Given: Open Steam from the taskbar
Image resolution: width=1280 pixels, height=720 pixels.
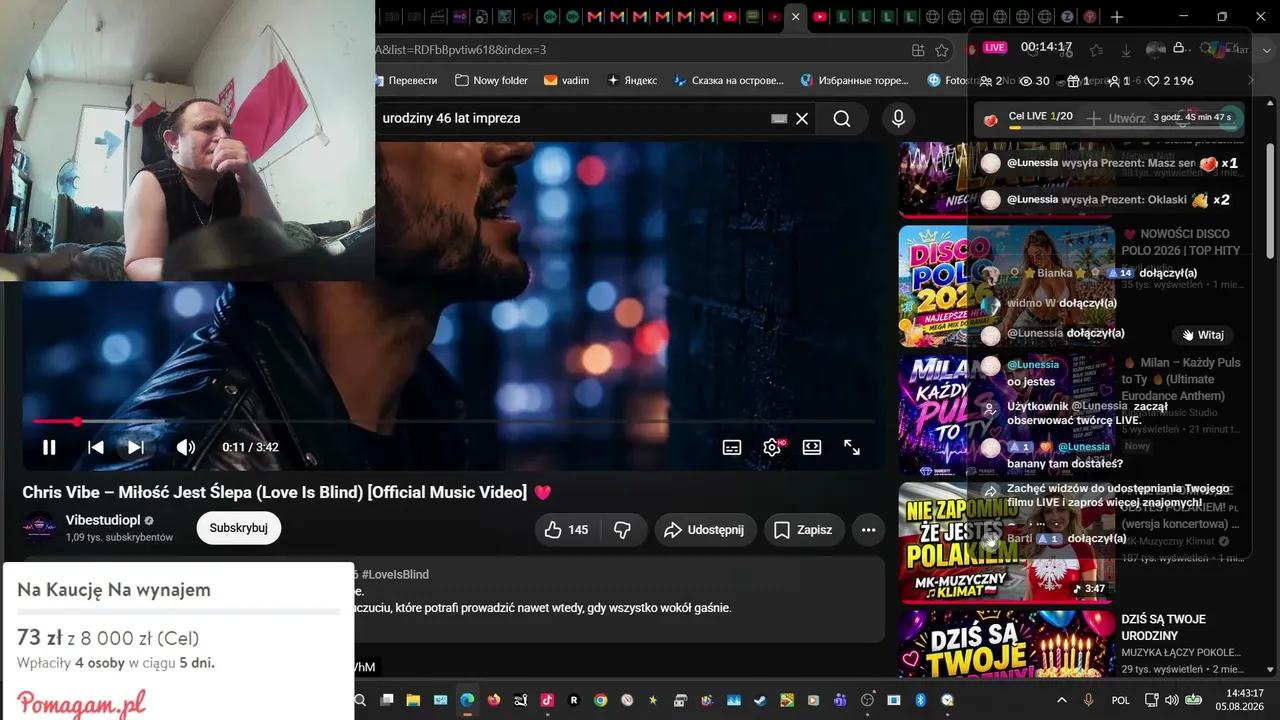Looking at the screenshot, I should (760, 700).
